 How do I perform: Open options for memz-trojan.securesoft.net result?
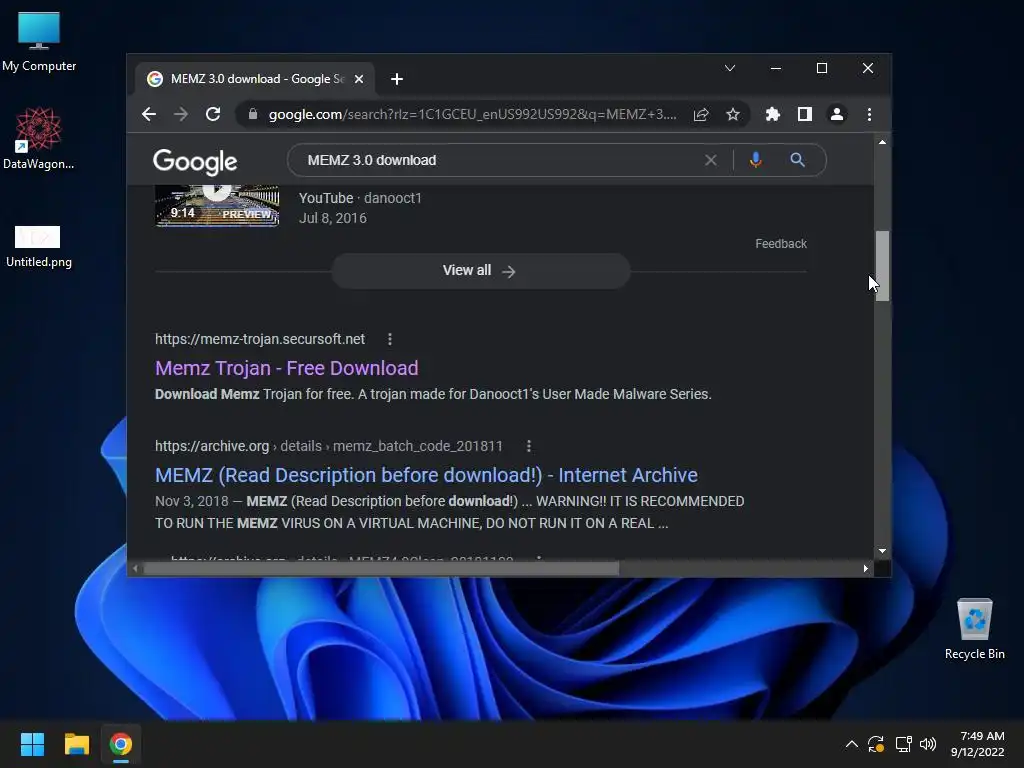[x=390, y=339]
